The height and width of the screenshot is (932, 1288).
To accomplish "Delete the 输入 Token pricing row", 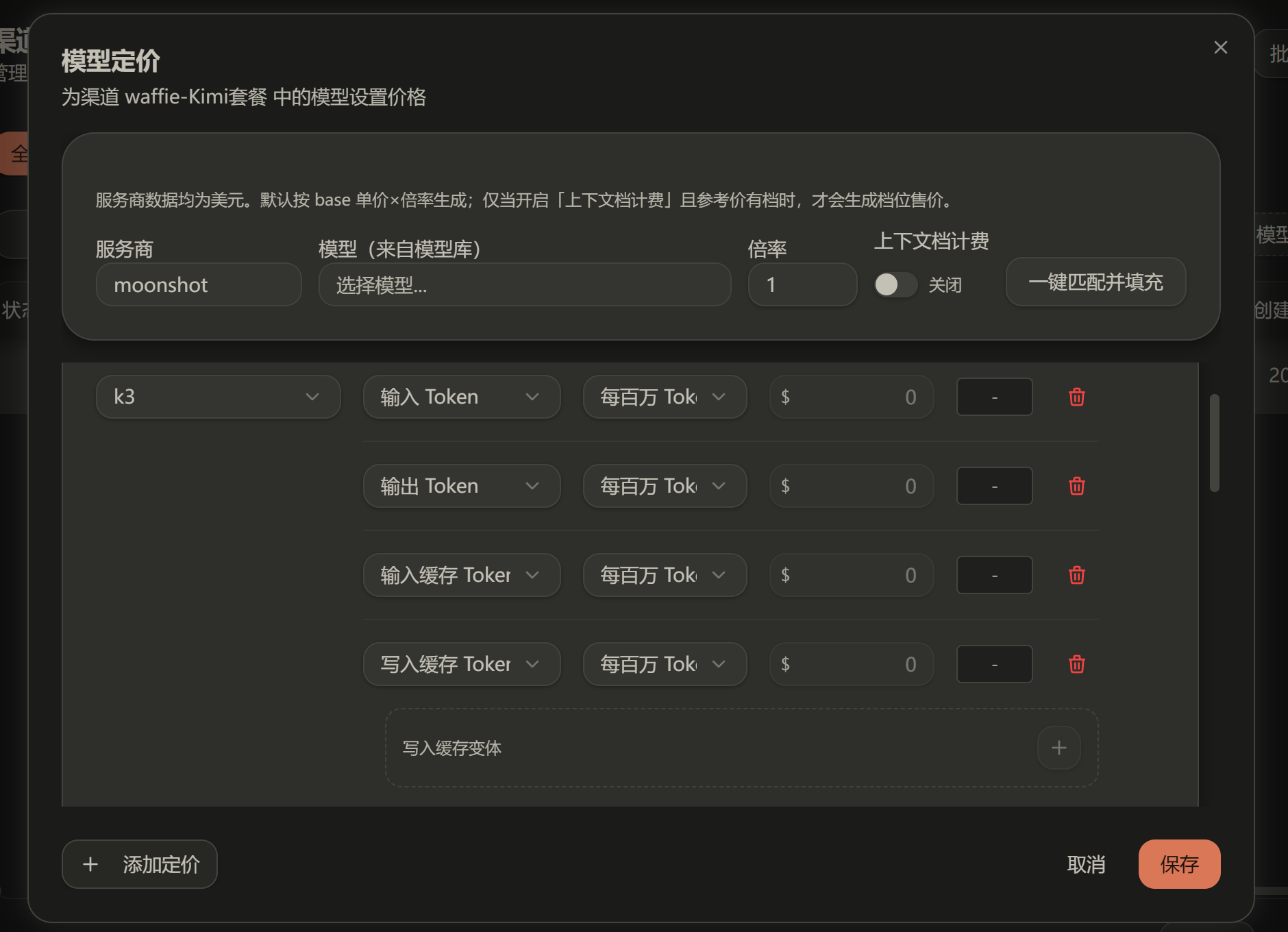I will [x=1076, y=397].
